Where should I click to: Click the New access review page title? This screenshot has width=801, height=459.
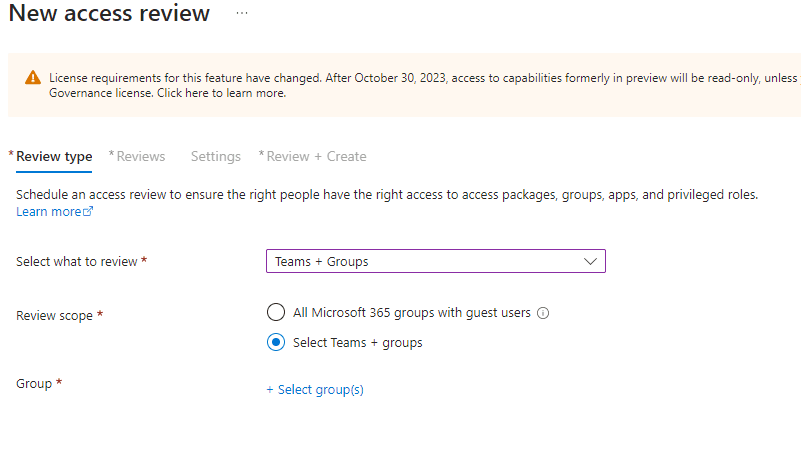tap(110, 14)
